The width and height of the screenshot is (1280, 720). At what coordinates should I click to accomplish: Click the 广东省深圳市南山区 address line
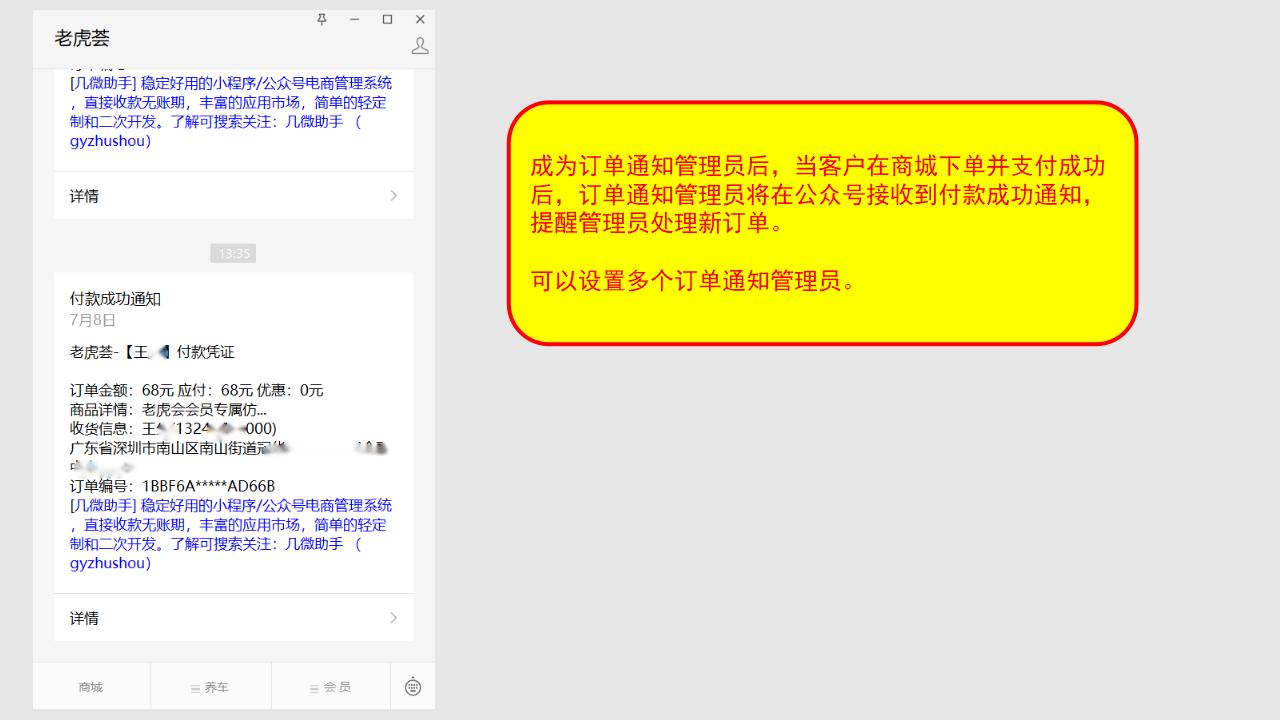click(x=229, y=447)
